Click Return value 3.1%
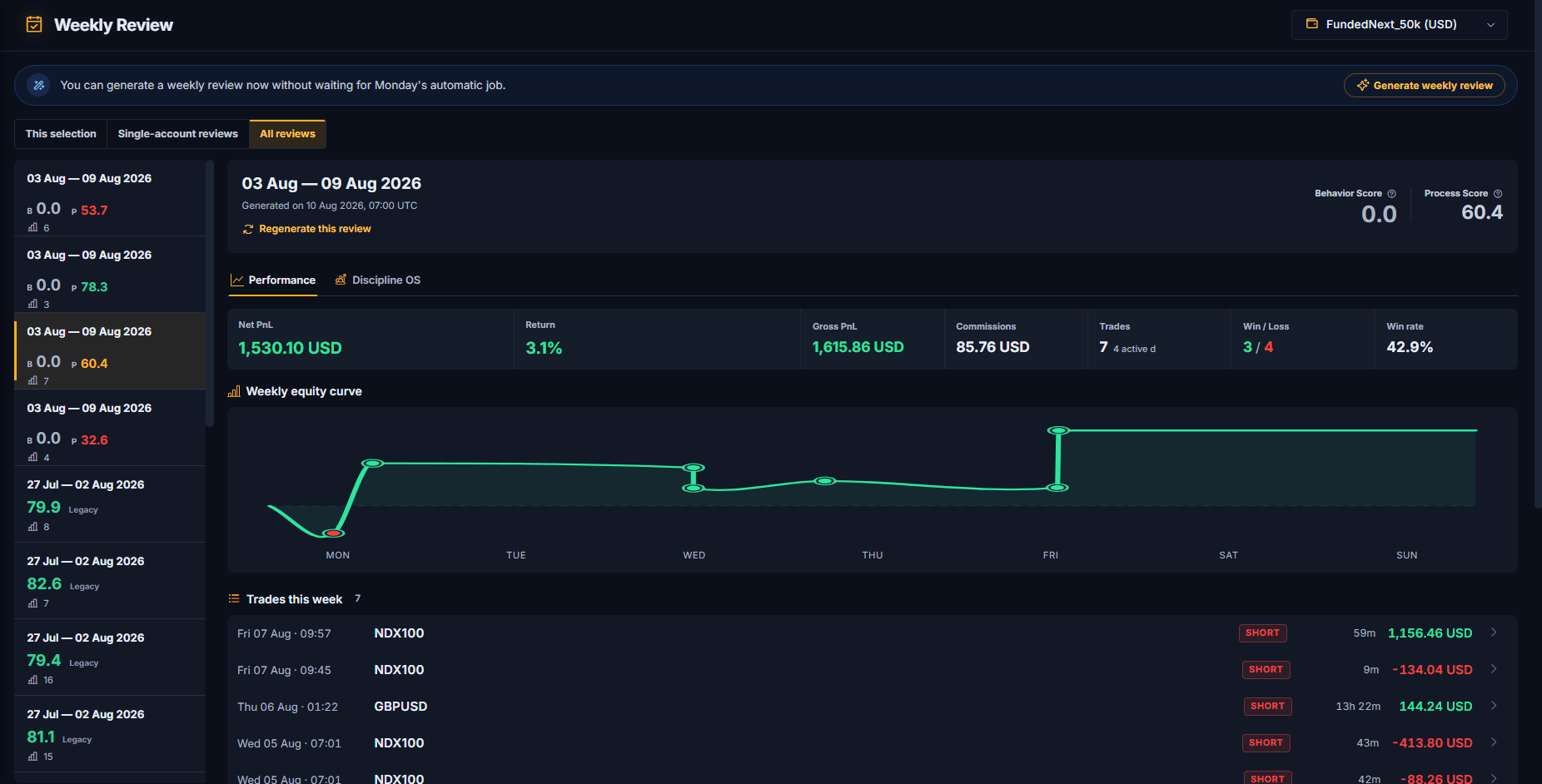The image size is (1542, 784). [544, 348]
